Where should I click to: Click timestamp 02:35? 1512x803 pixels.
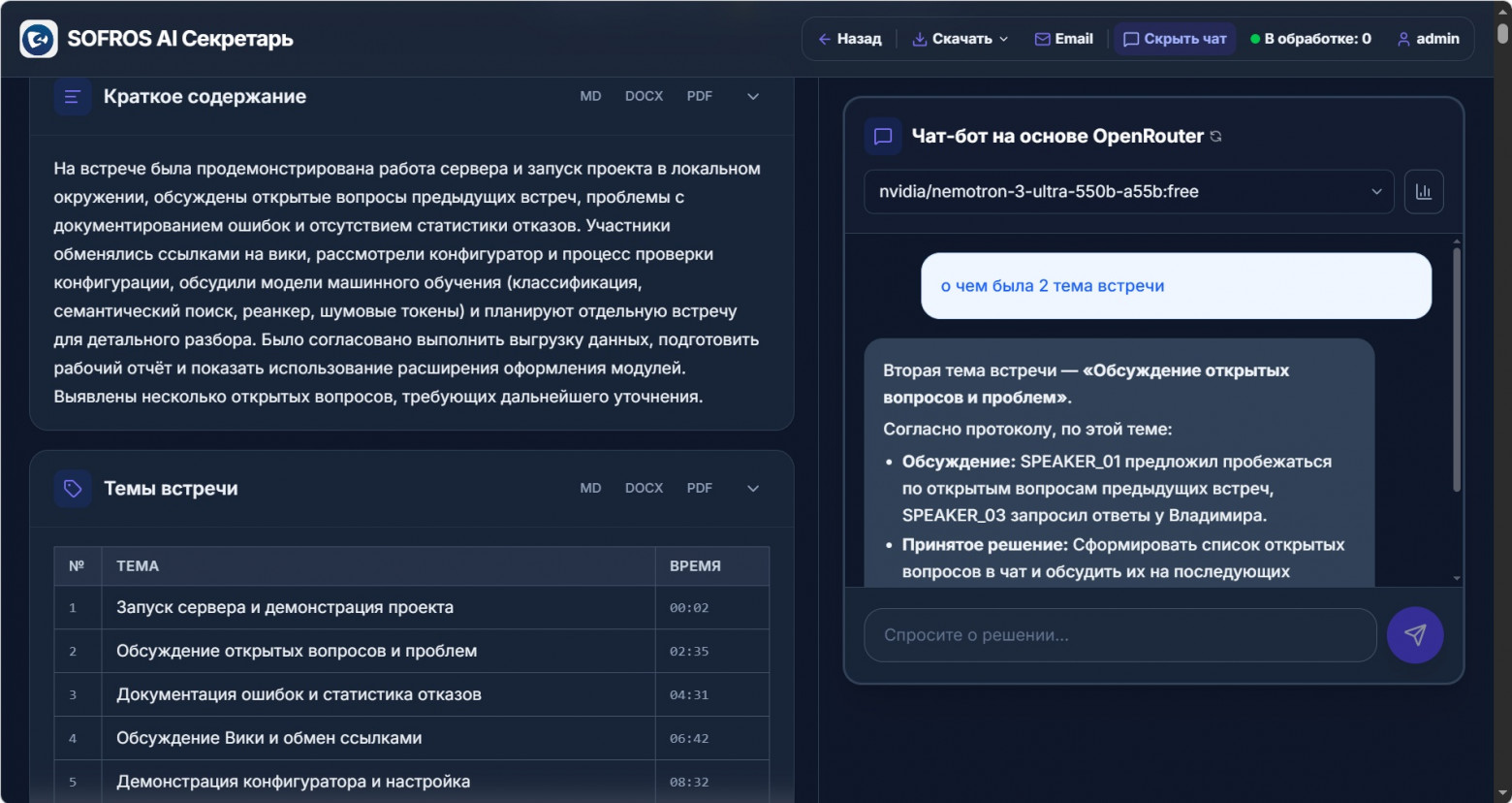(689, 652)
